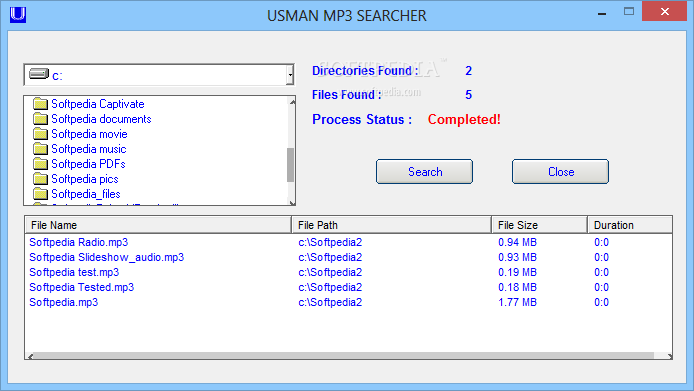This screenshot has width=694, height=391.
Task: Click the folder list vertical scrollbar thumb
Action: [x=290, y=165]
